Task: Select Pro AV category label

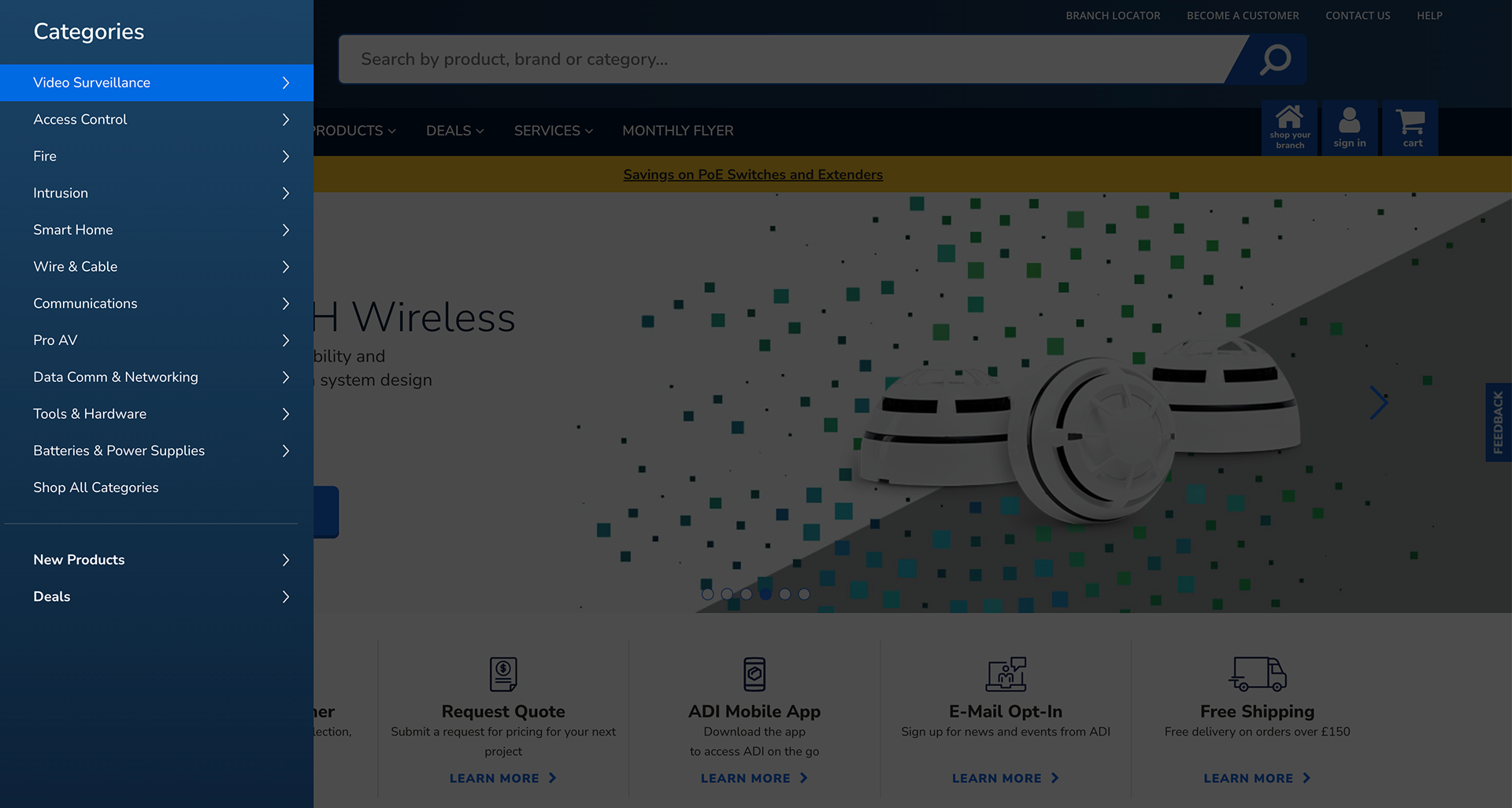Action: [x=55, y=340]
